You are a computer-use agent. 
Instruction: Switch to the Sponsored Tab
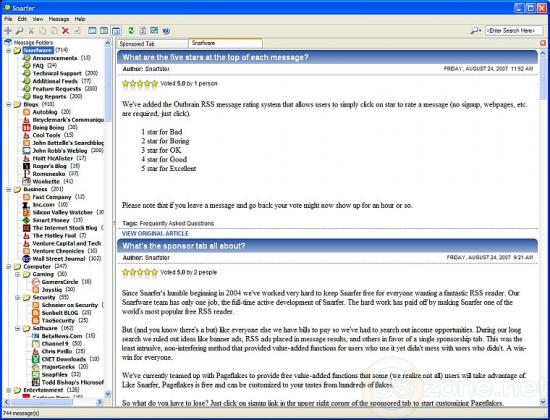(x=152, y=44)
